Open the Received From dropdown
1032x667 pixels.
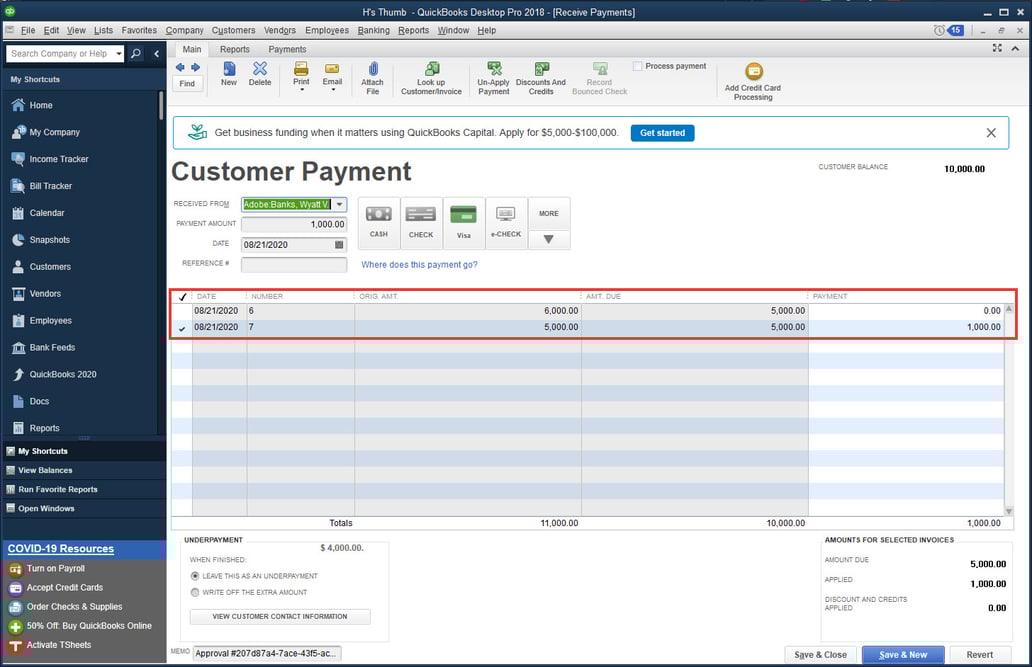coord(339,203)
